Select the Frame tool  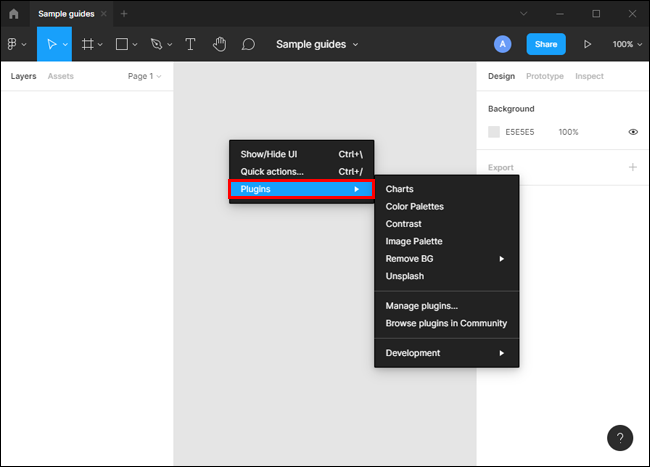click(x=88, y=44)
